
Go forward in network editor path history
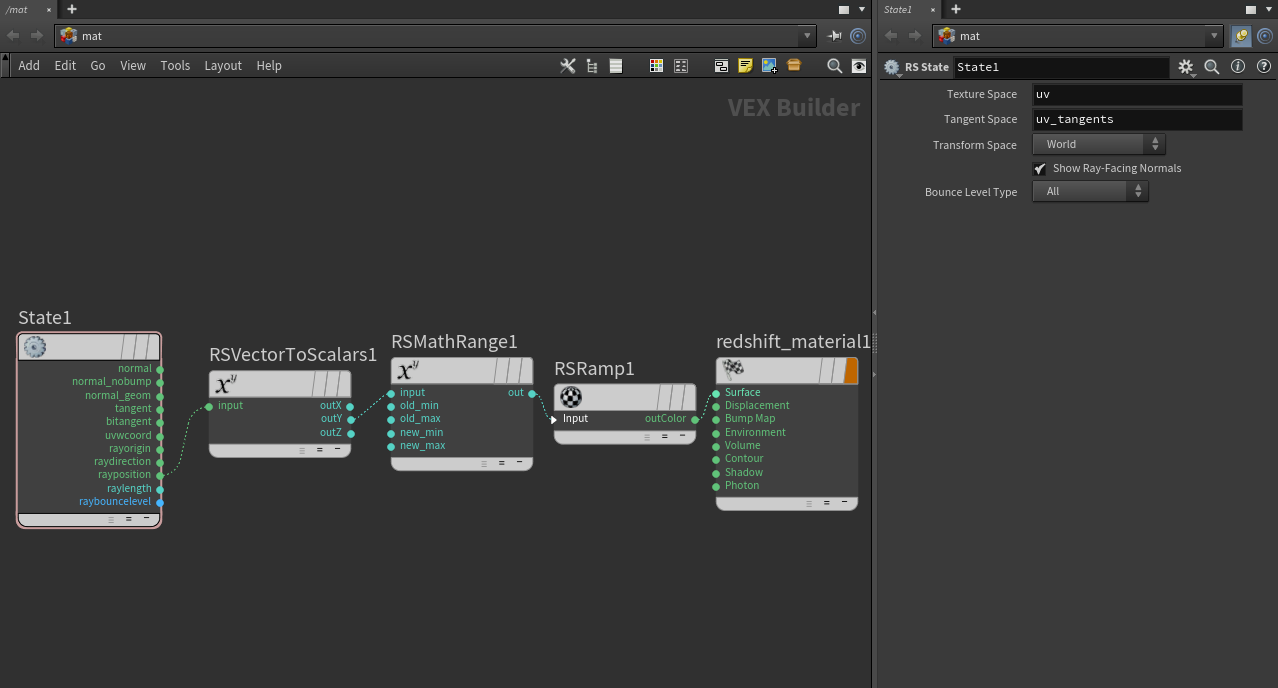(x=37, y=36)
